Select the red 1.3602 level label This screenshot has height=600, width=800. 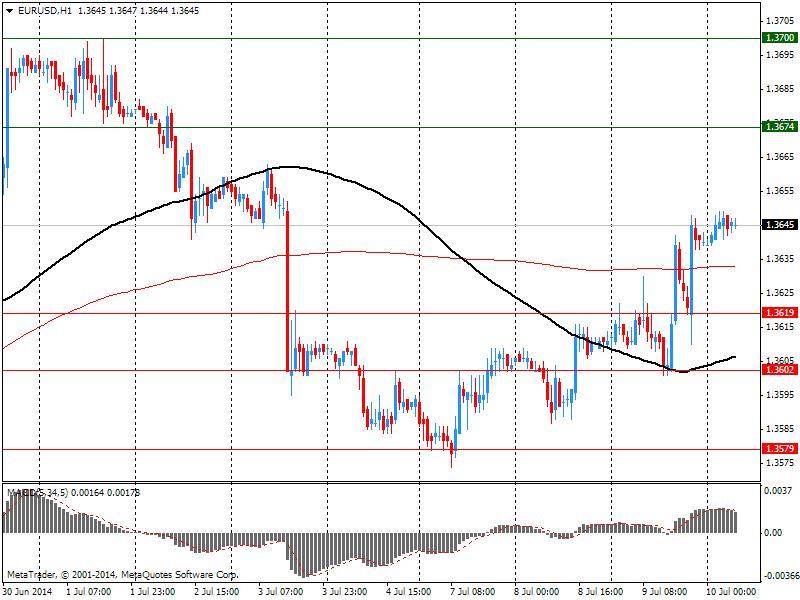click(780, 369)
